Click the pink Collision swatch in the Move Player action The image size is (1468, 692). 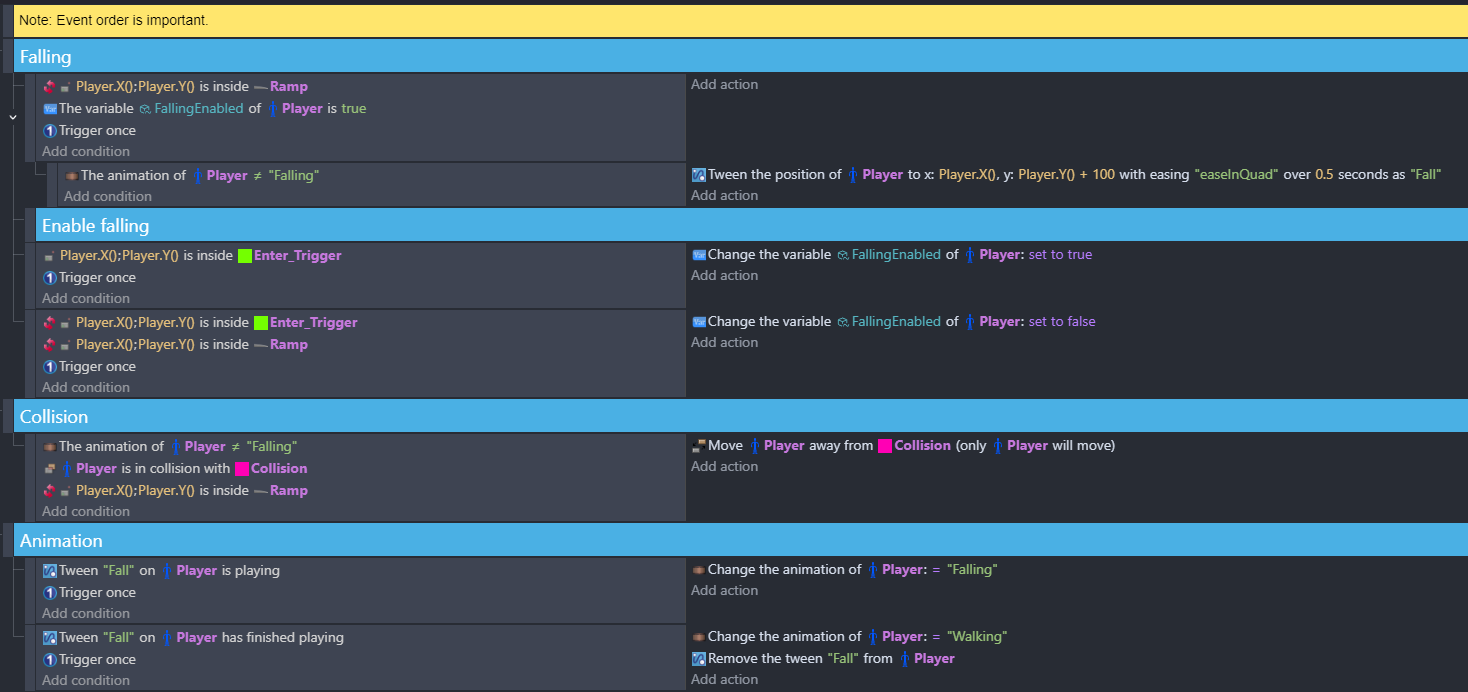click(x=884, y=446)
